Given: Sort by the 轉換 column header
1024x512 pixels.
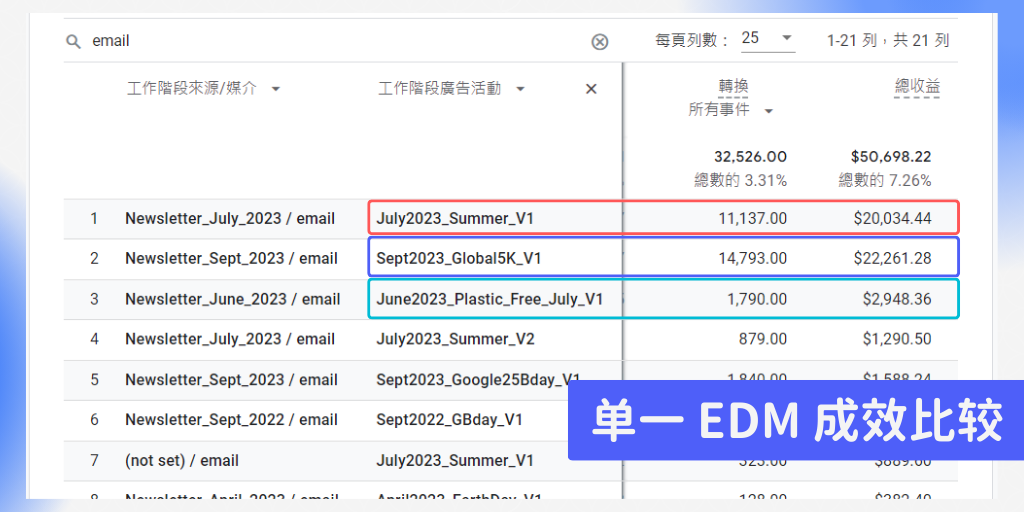Looking at the screenshot, I should [x=733, y=87].
